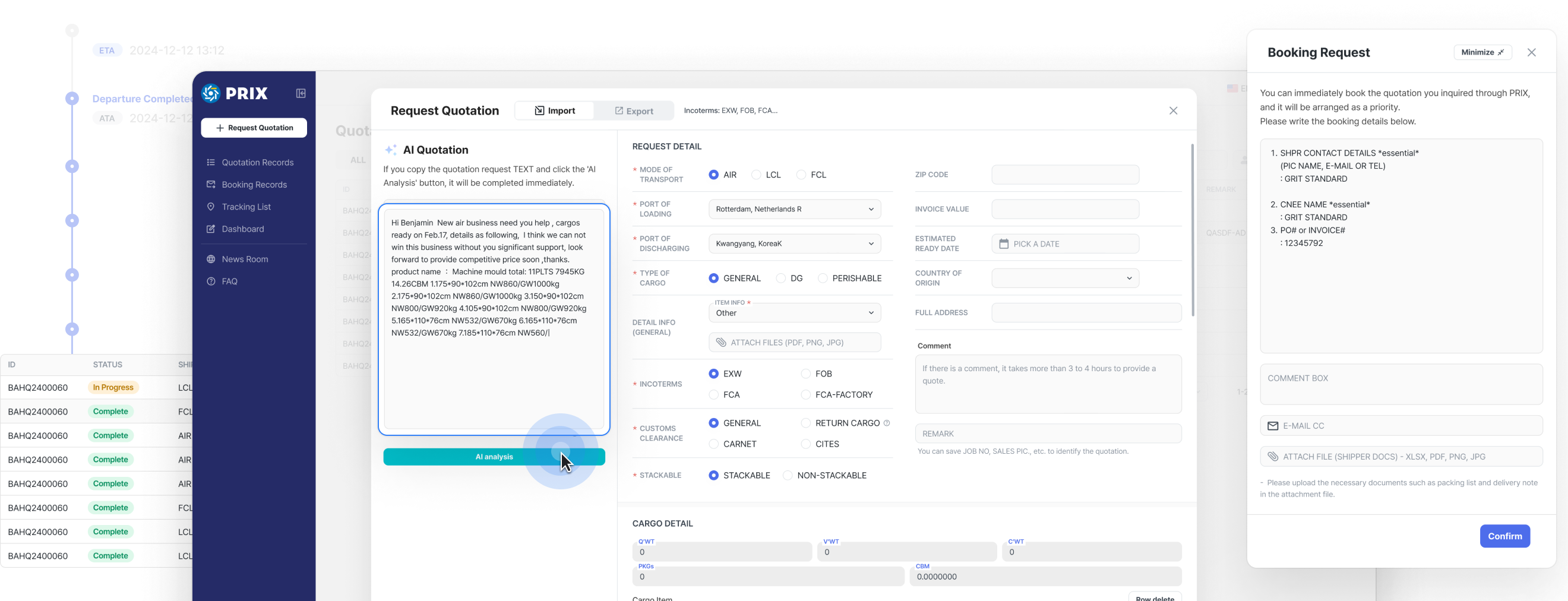The width and height of the screenshot is (1568, 601).
Task: Choose FOB incoterms option
Action: [806, 374]
